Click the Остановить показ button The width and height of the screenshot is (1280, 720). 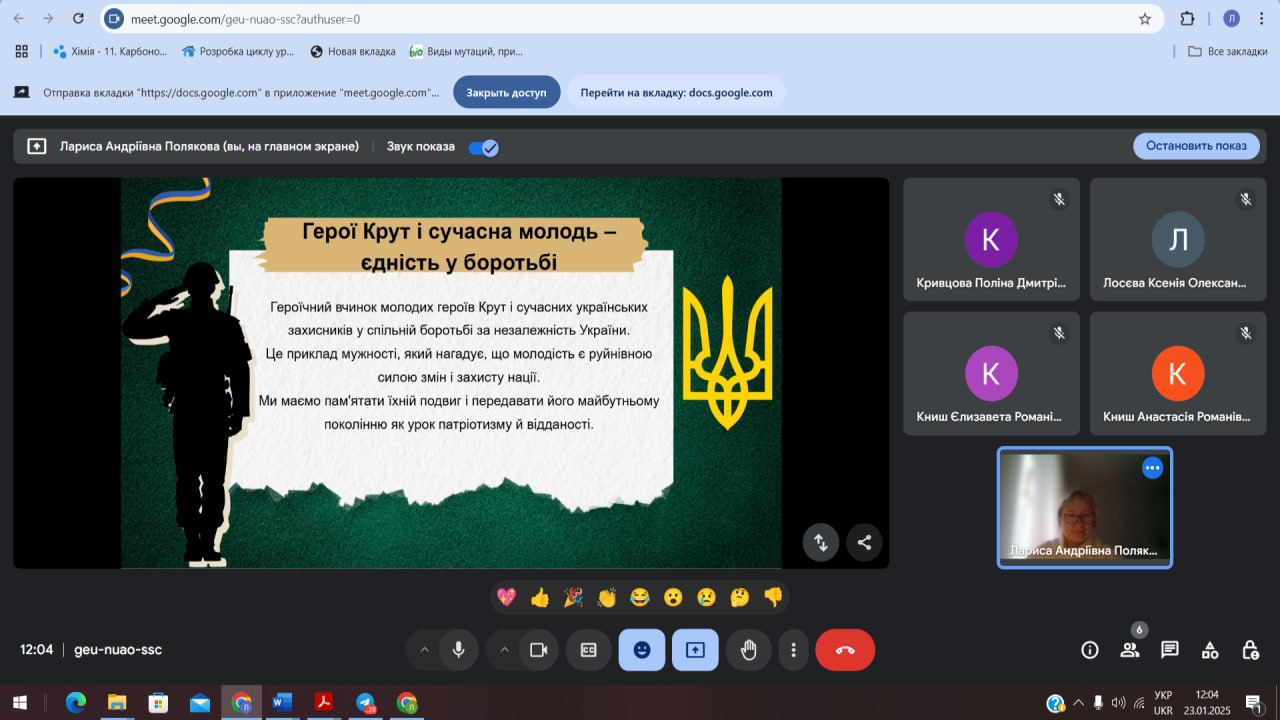click(x=1196, y=146)
